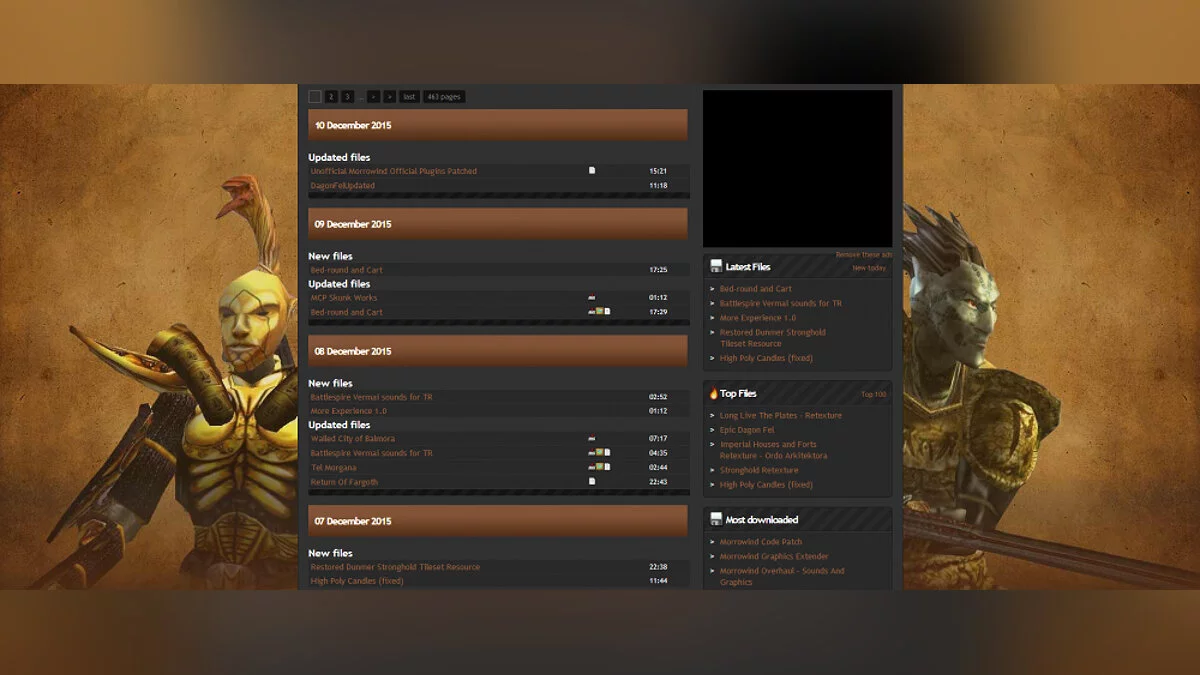Open More Experience 1.0 under 08 December
The width and height of the screenshot is (1200, 675).
tap(348, 411)
